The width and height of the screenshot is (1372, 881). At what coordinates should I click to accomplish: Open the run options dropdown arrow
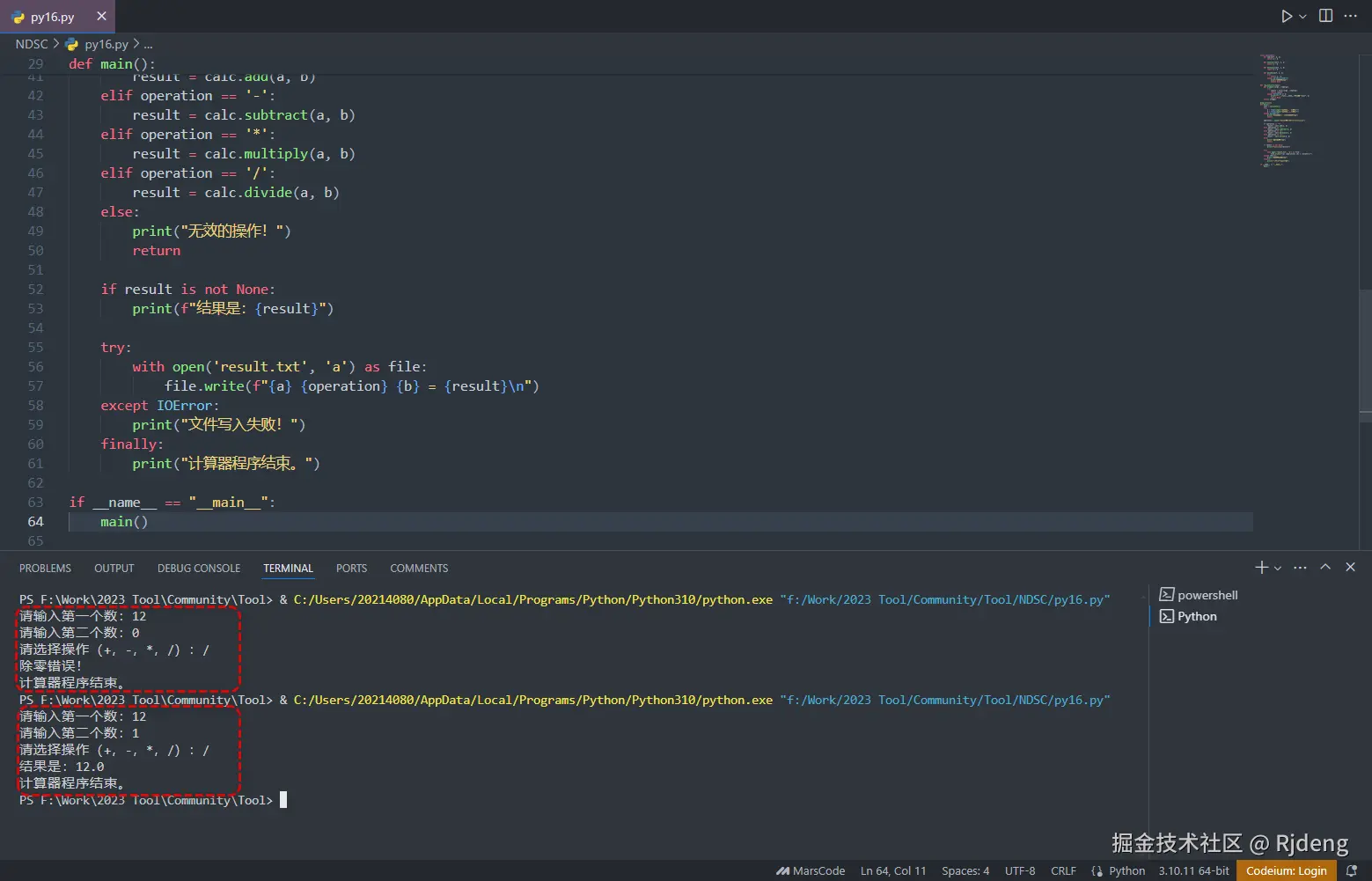point(1303,17)
